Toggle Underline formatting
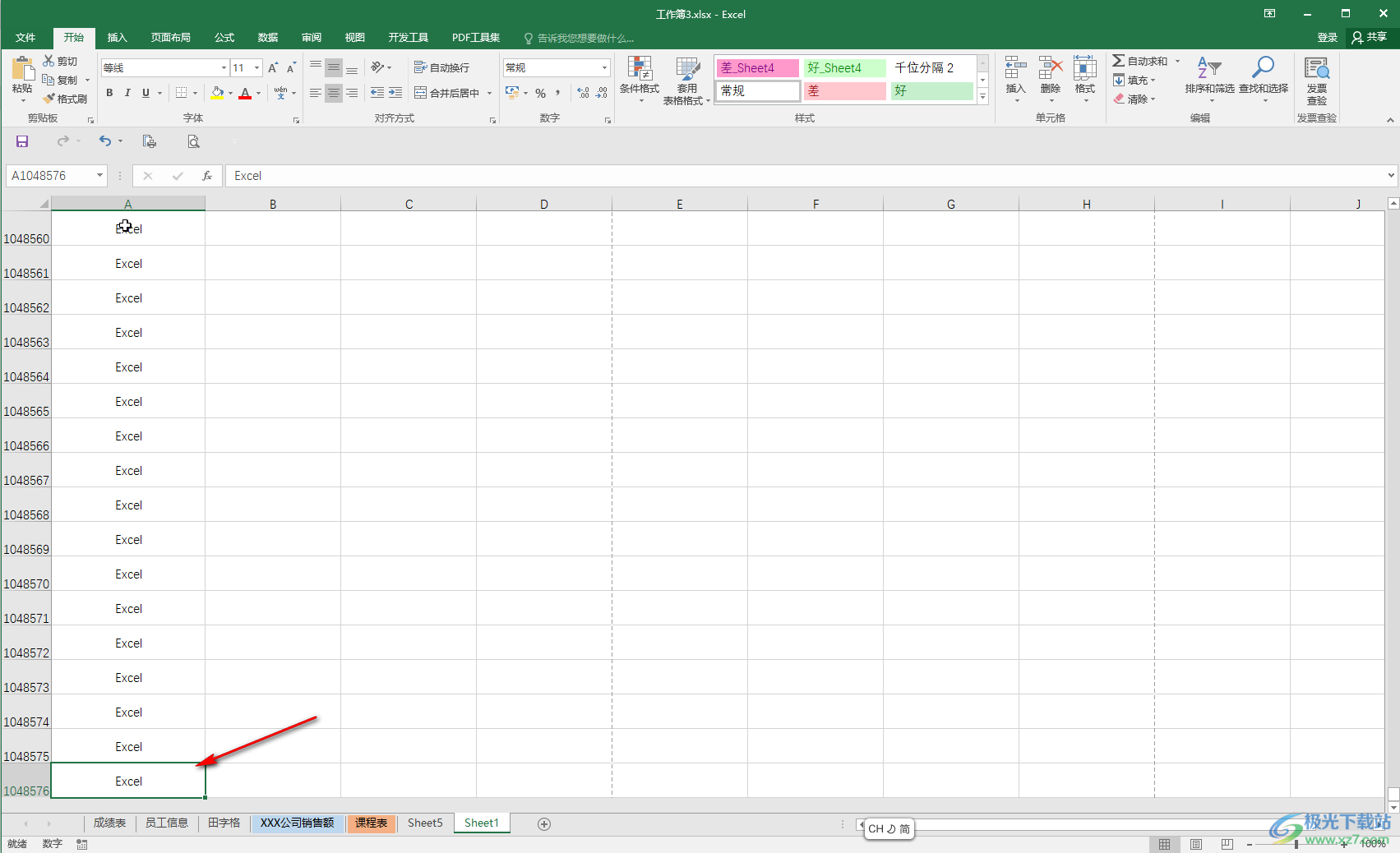Viewport: 1400px width, 853px height. click(146, 93)
